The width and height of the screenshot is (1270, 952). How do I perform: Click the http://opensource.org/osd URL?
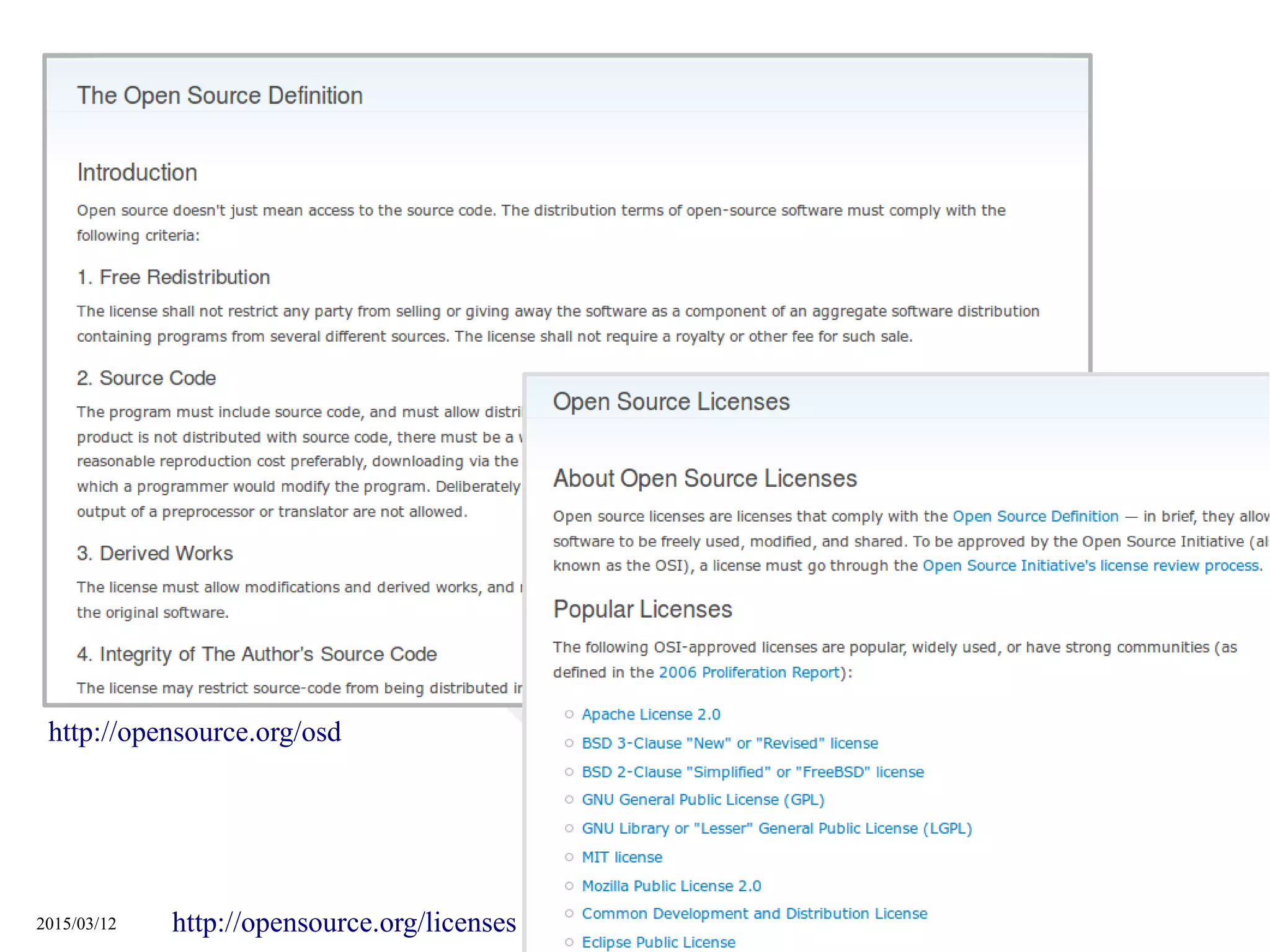coord(195,732)
